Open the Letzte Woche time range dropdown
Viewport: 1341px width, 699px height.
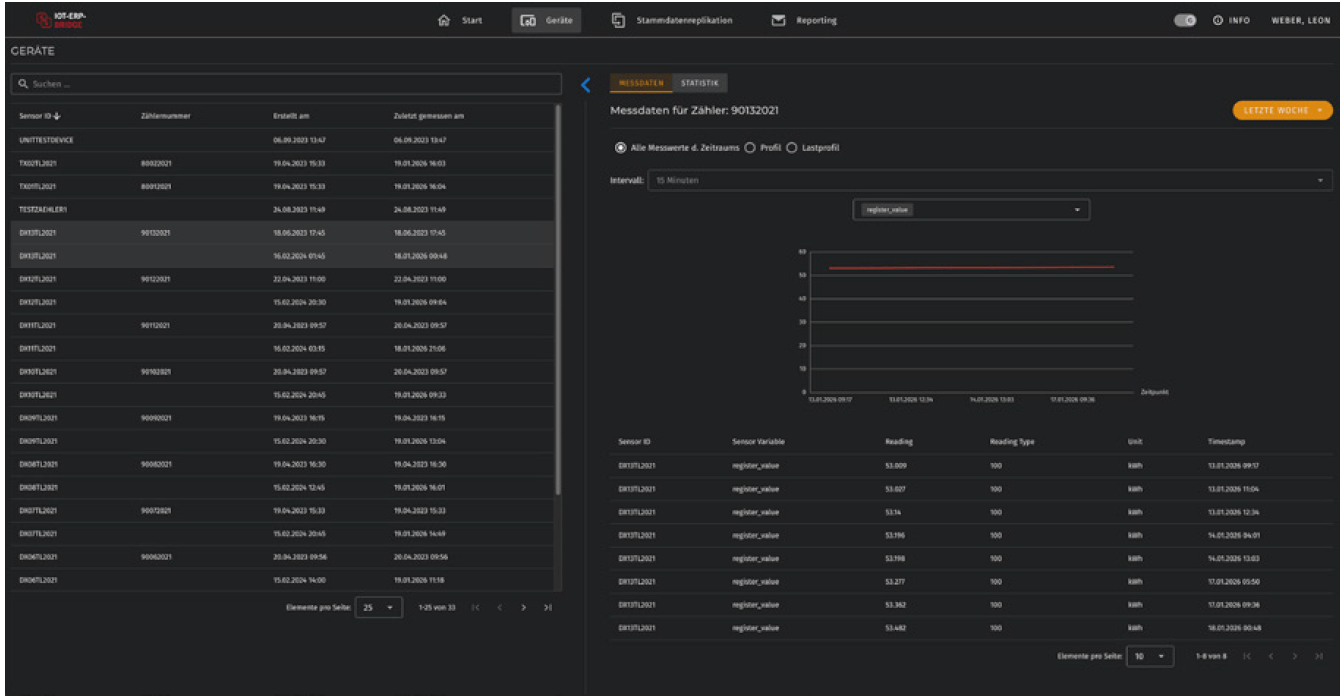1282,110
